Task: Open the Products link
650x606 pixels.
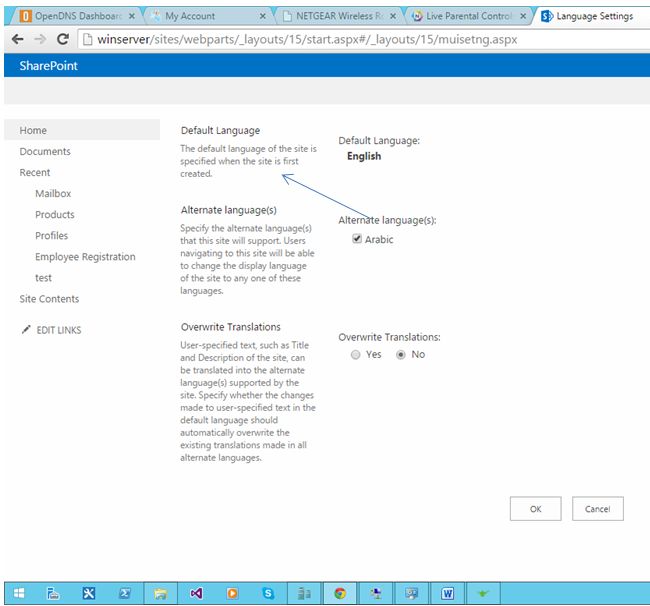Action: click(55, 214)
